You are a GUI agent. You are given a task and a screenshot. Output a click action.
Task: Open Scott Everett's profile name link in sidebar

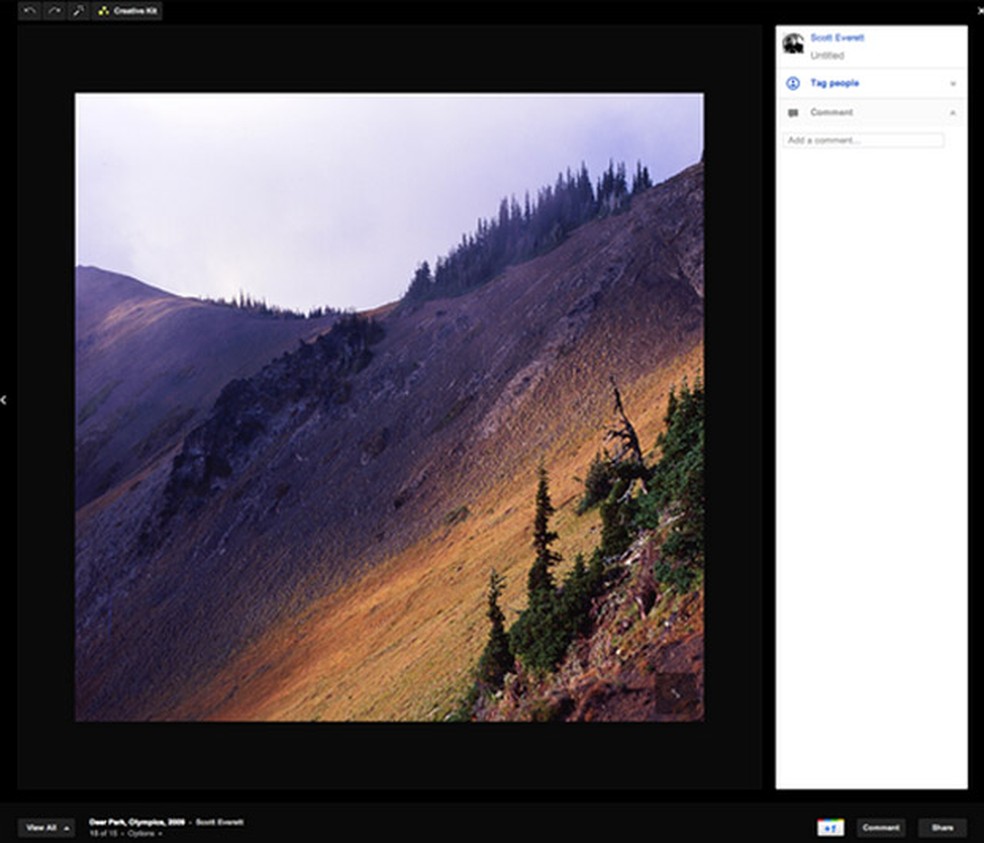coord(837,38)
